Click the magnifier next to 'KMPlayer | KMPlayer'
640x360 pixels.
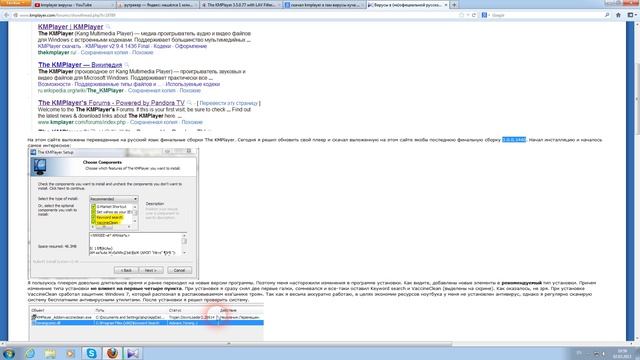pos(108,27)
